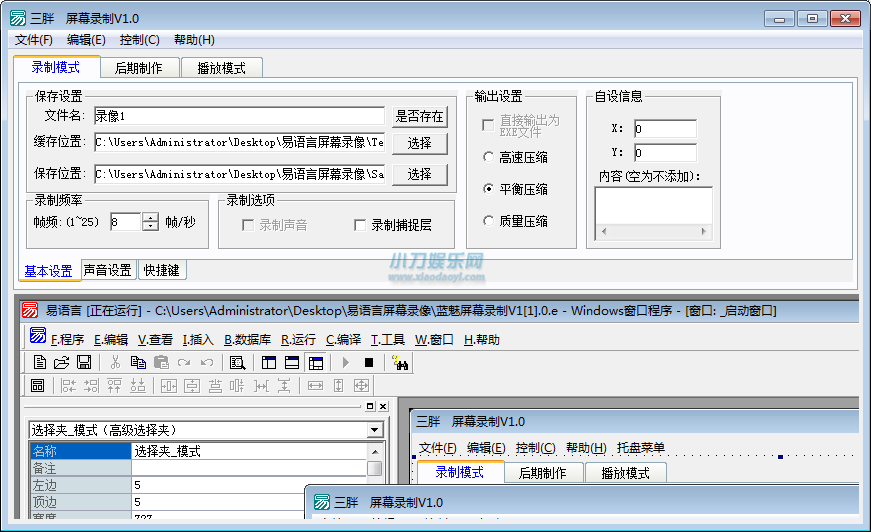The image size is (871, 532).
Task: Toggle the 录制声音 checkbox
Action: 248,225
